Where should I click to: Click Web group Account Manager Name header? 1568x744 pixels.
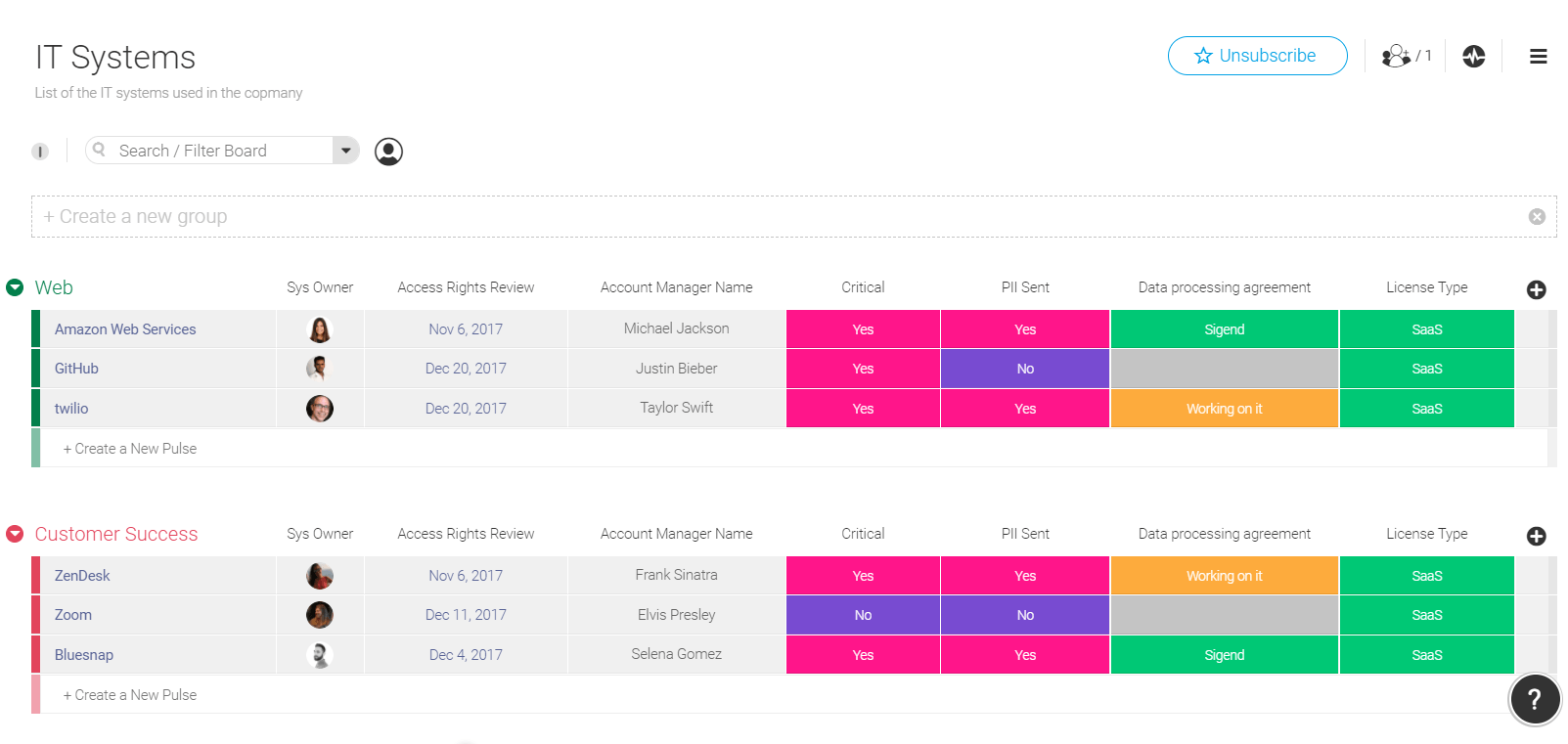pyautogui.click(x=677, y=287)
